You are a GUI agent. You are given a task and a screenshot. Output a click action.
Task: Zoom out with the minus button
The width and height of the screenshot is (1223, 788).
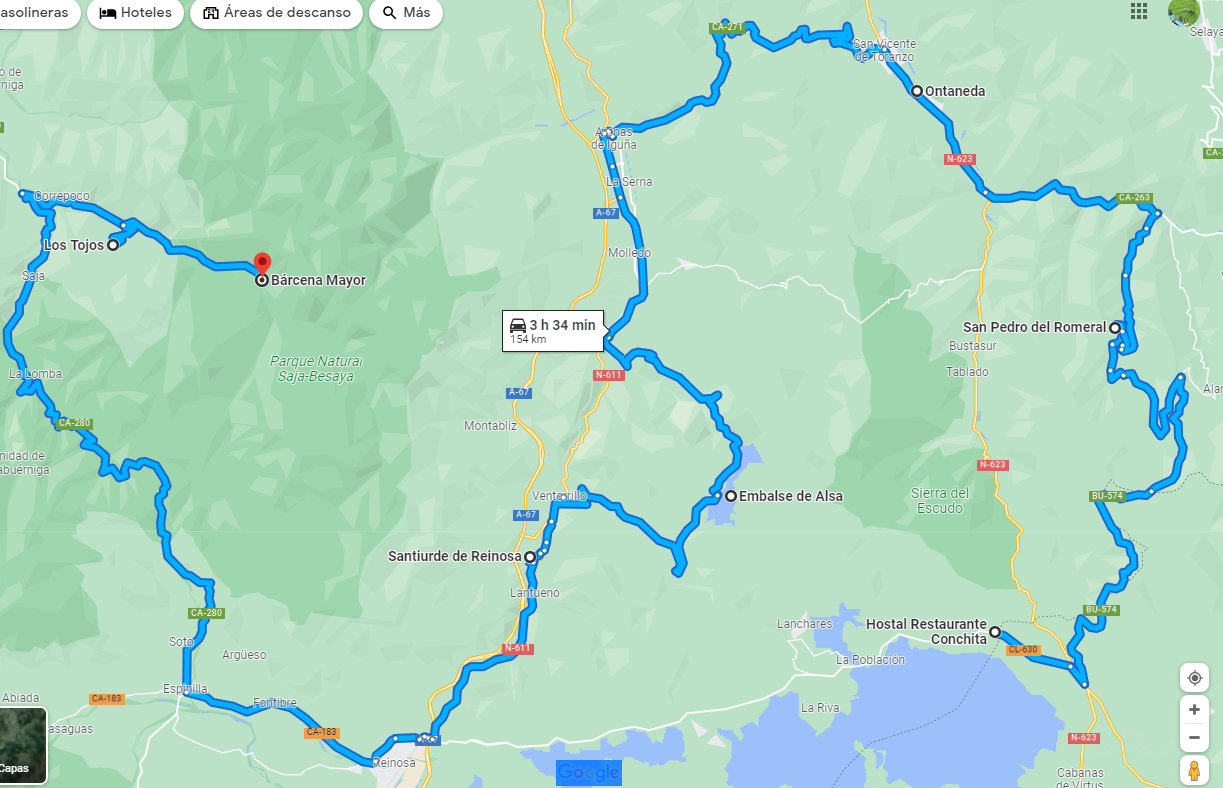1194,738
